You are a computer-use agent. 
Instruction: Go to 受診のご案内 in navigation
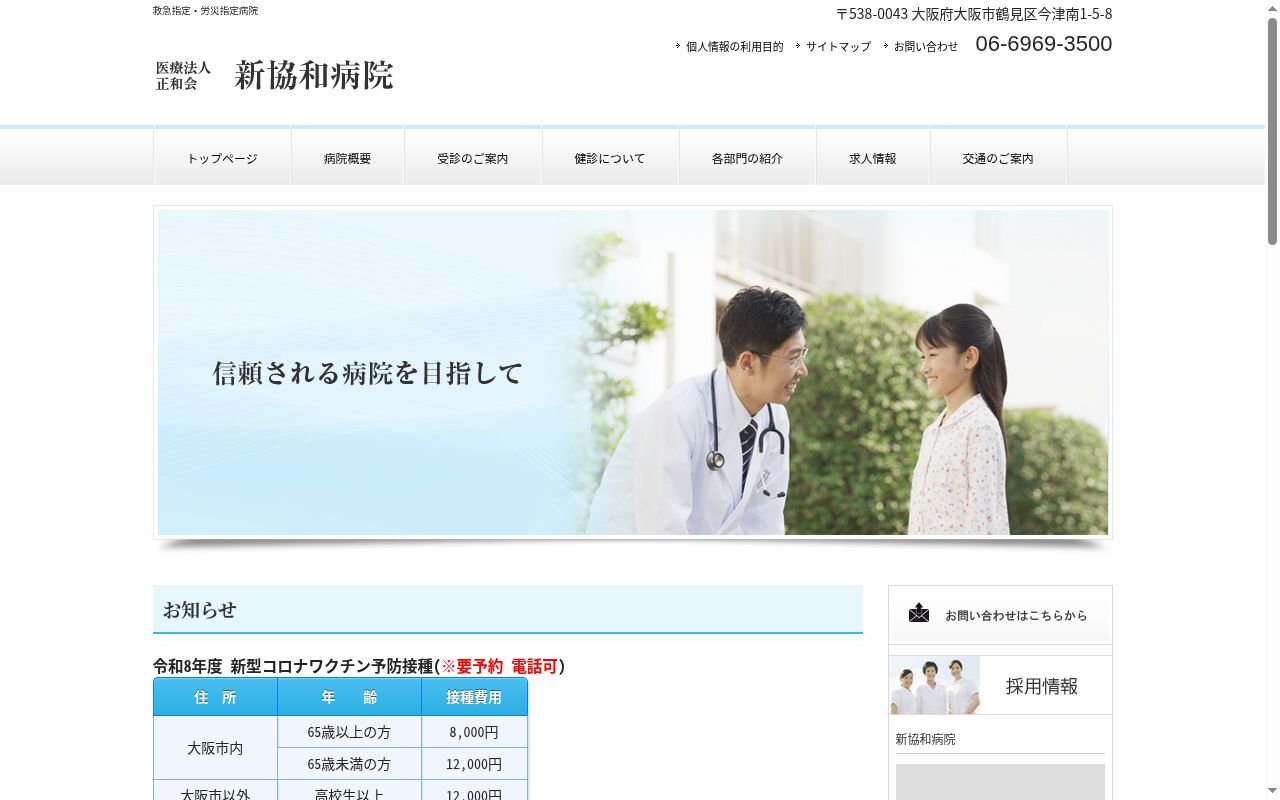(473, 158)
